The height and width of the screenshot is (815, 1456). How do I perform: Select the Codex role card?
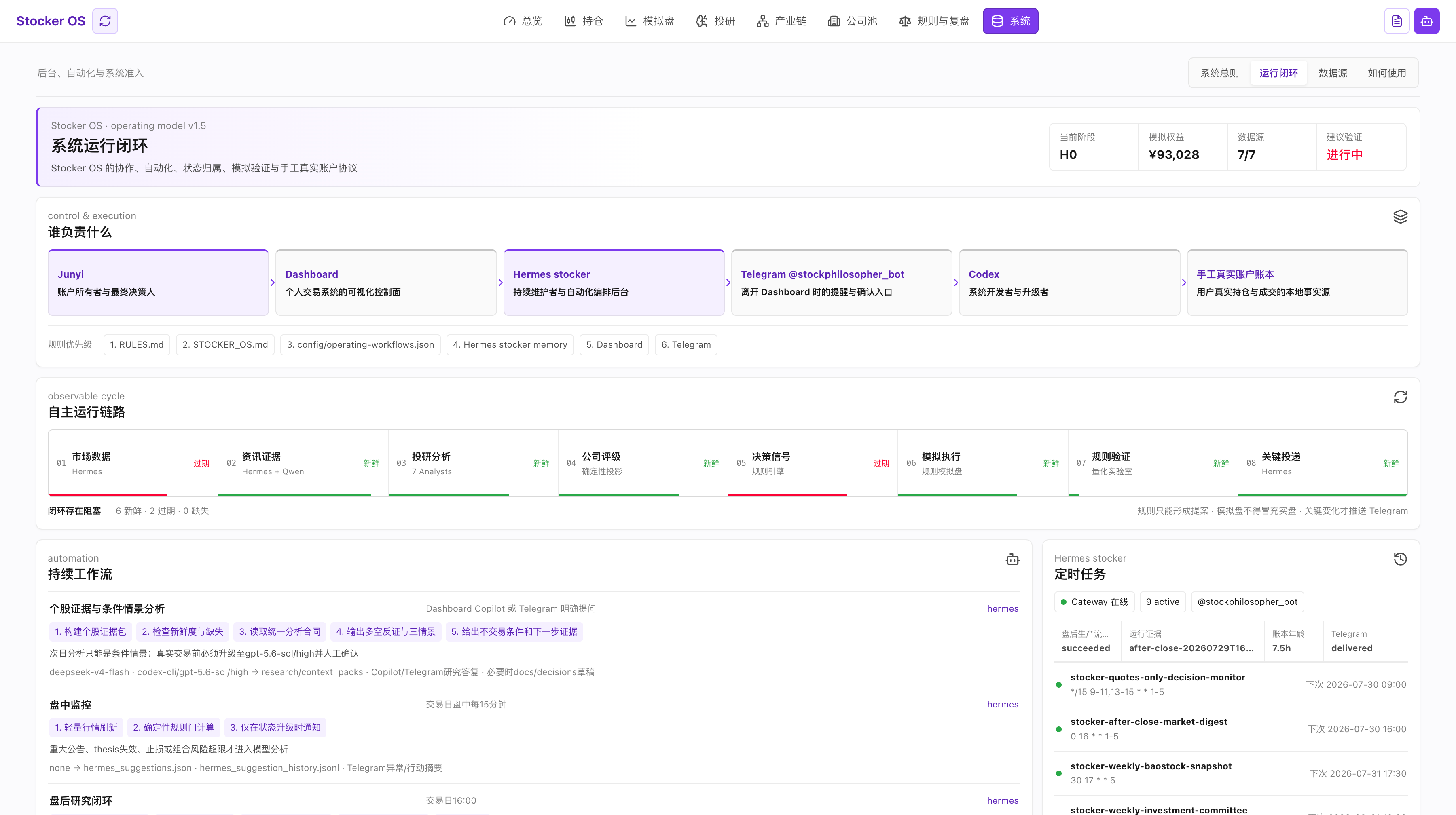[1069, 283]
